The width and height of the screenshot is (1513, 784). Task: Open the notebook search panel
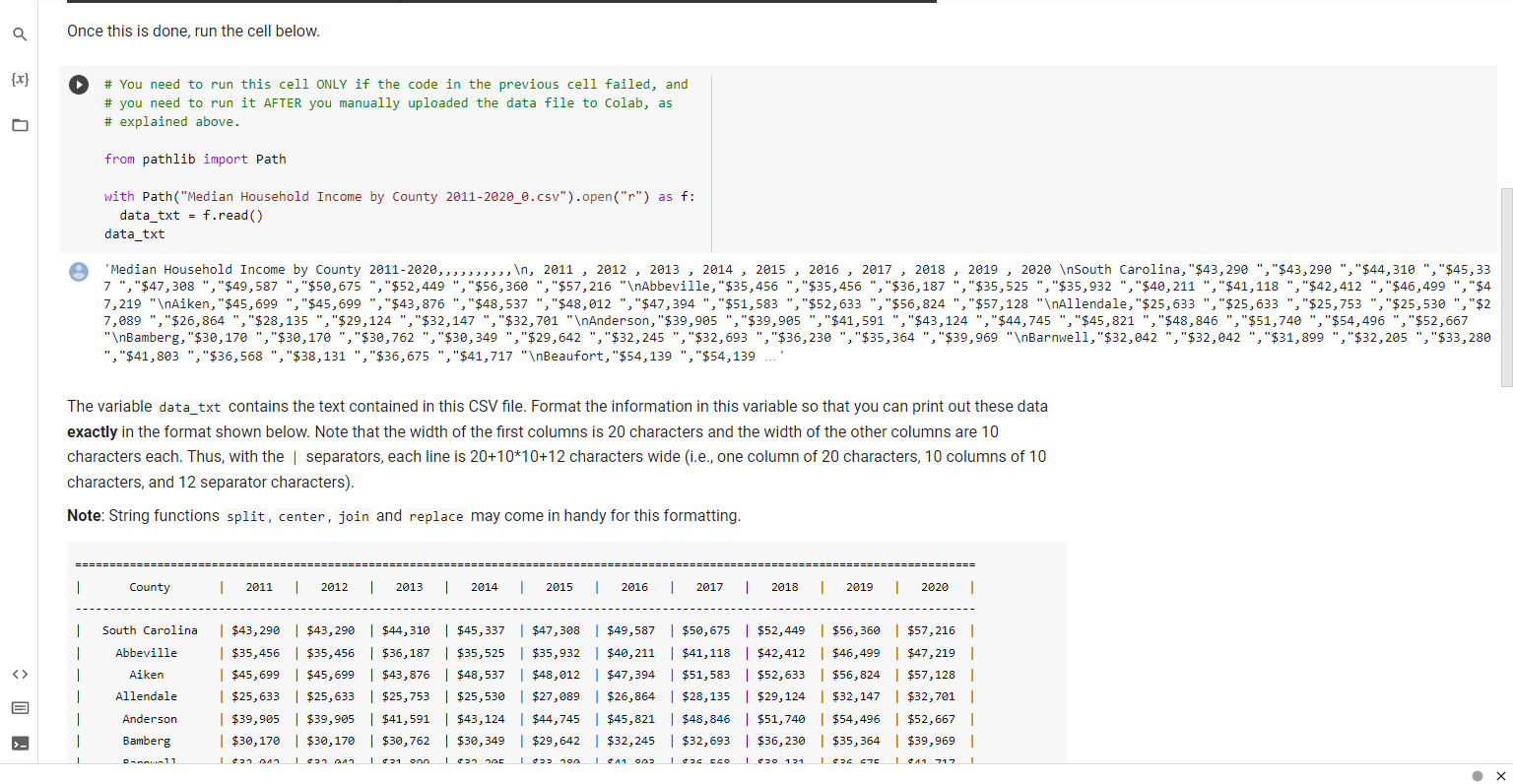click(x=19, y=33)
